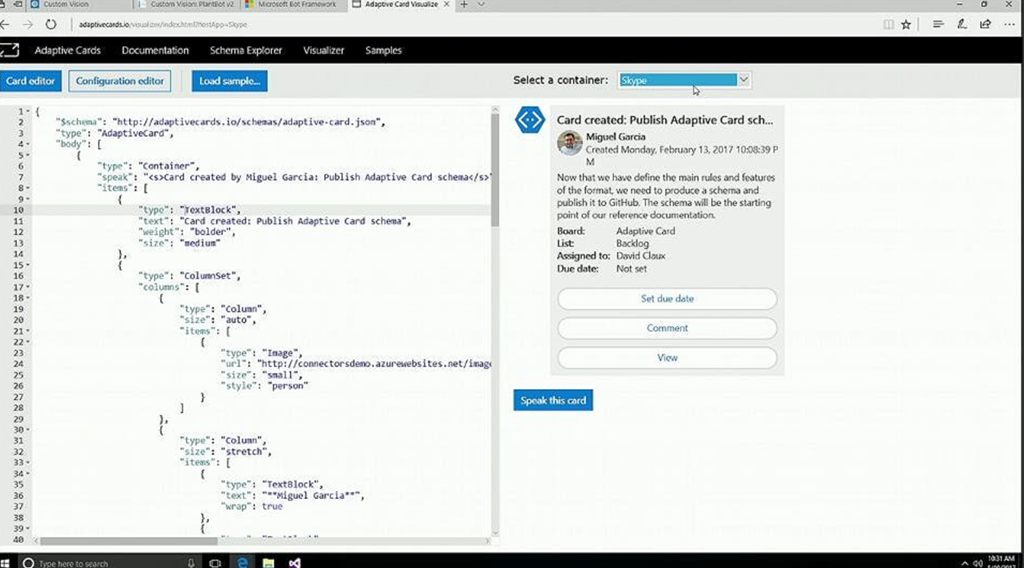Open the Documentation nav item

coord(155,50)
